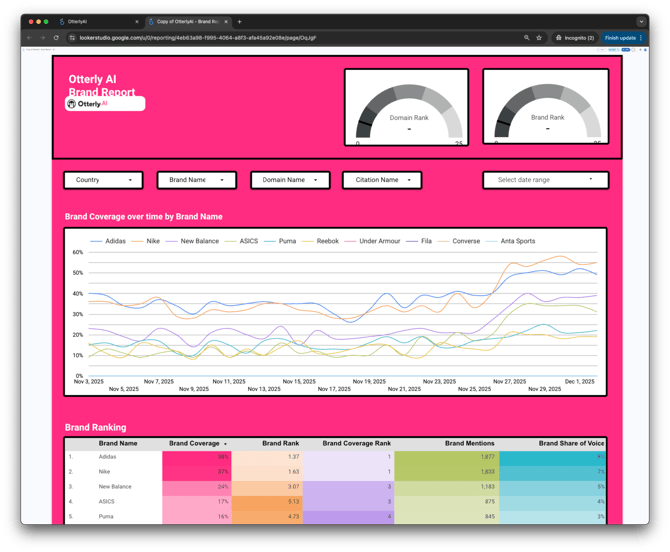Click the Dec 1, 2025 x-axis label
This screenshot has height=552, width=670.
(579, 382)
